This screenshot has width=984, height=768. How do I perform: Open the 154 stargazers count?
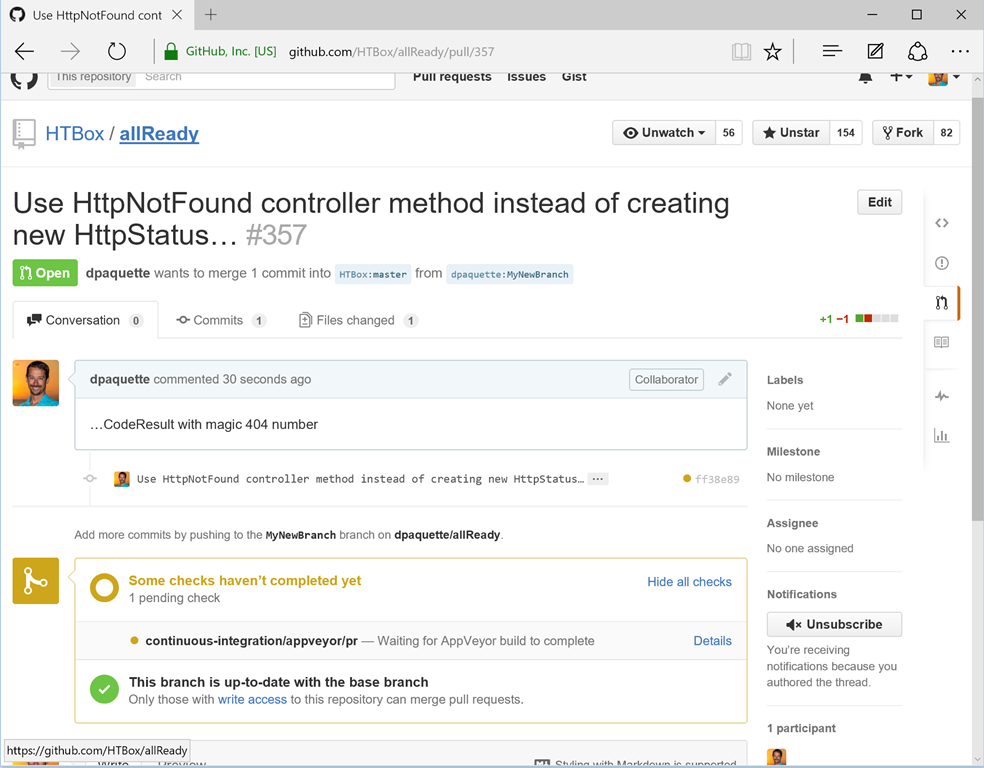click(x=846, y=133)
